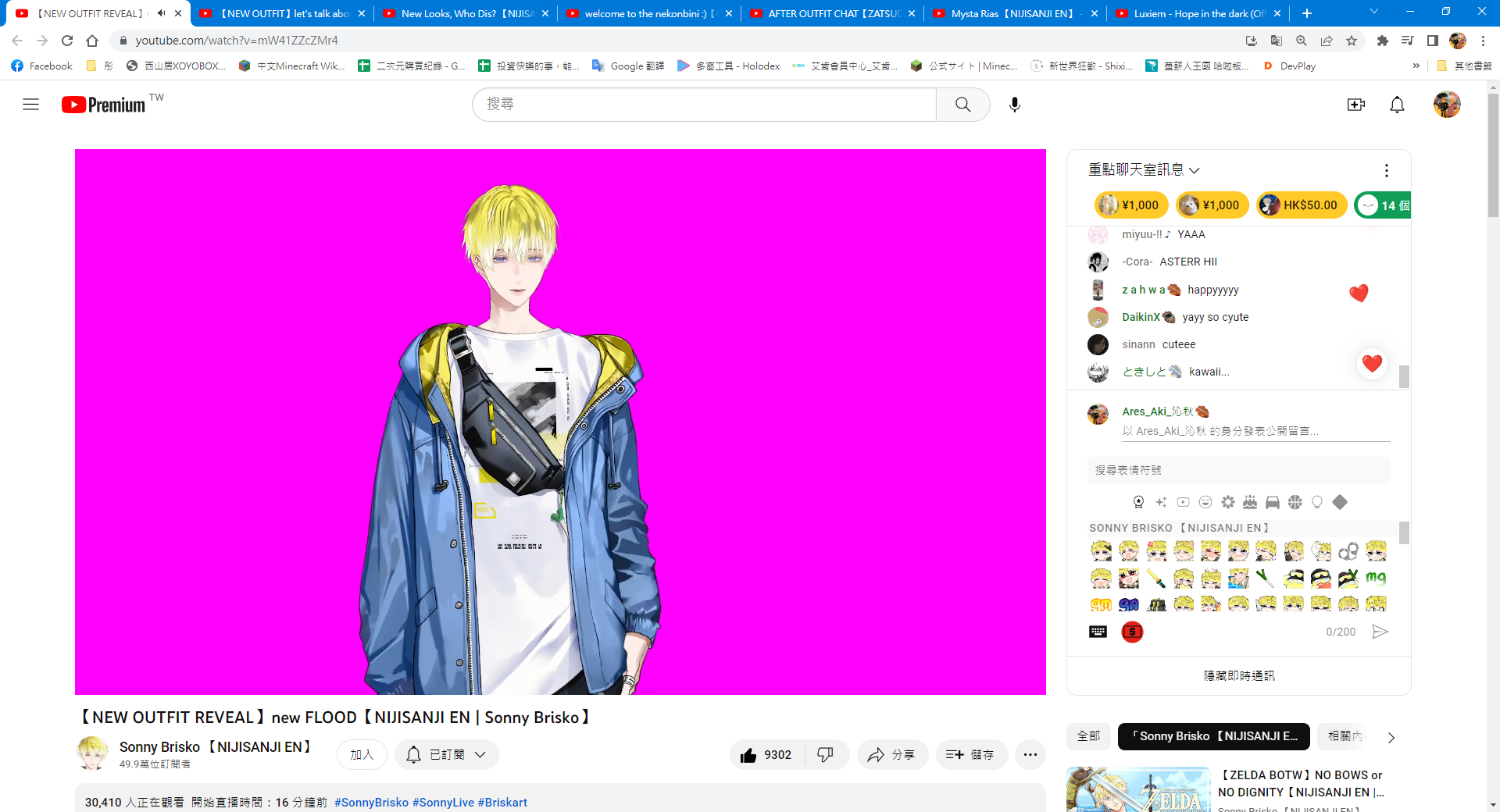Screen dimensions: 1500x812
Task: Open Chrome extensions puzzle icon
Action: (1383, 41)
